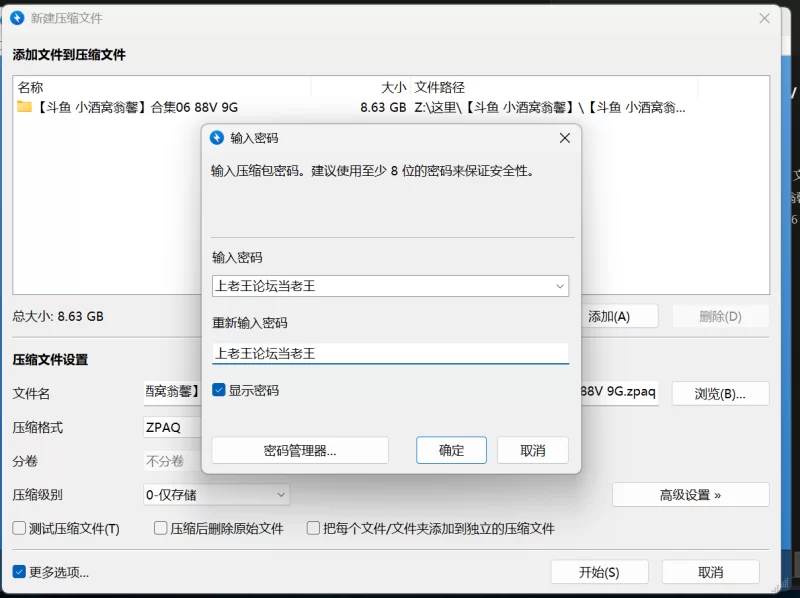Click the 文件路径 column header
800x598 pixels.
click(554, 87)
